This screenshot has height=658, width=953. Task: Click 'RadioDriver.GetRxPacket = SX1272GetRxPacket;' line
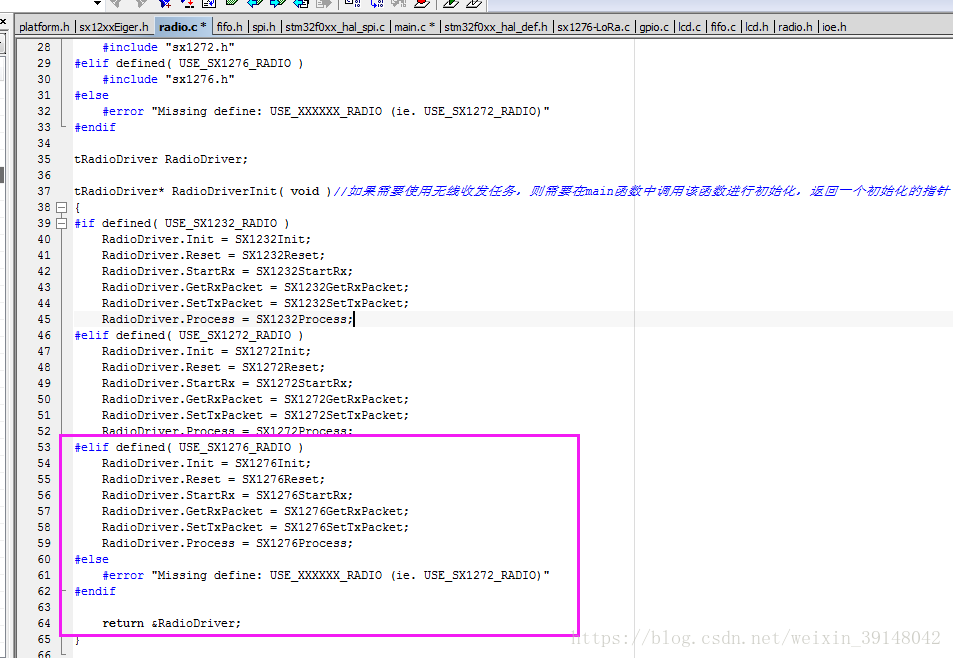tap(255, 399)
